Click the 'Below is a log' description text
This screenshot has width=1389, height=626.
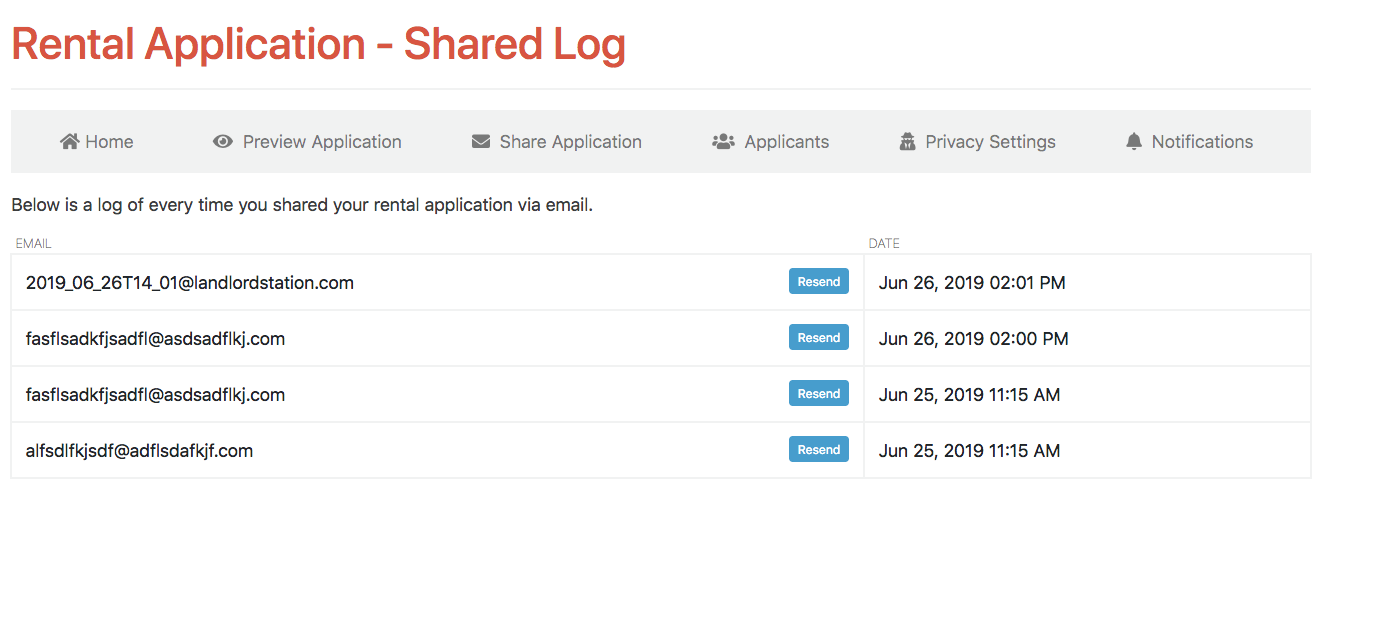[302, 206]
